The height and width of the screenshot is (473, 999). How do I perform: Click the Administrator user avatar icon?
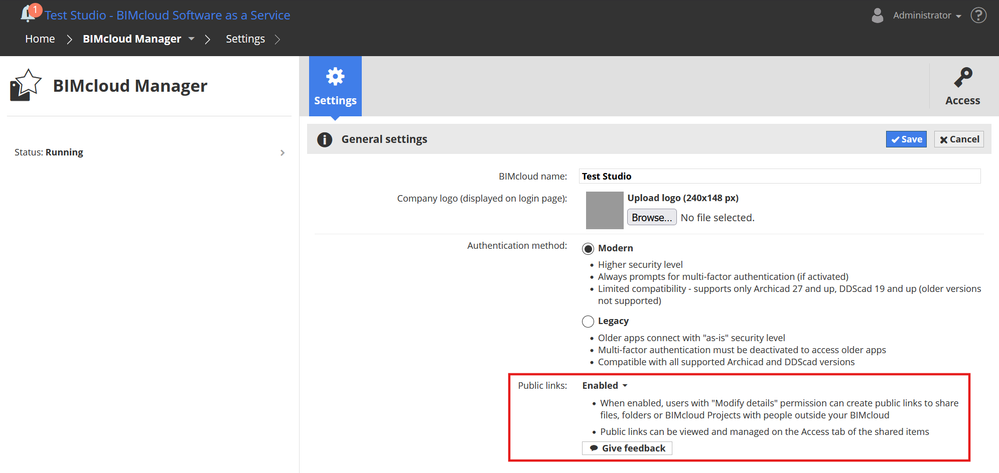click(877, 15)
